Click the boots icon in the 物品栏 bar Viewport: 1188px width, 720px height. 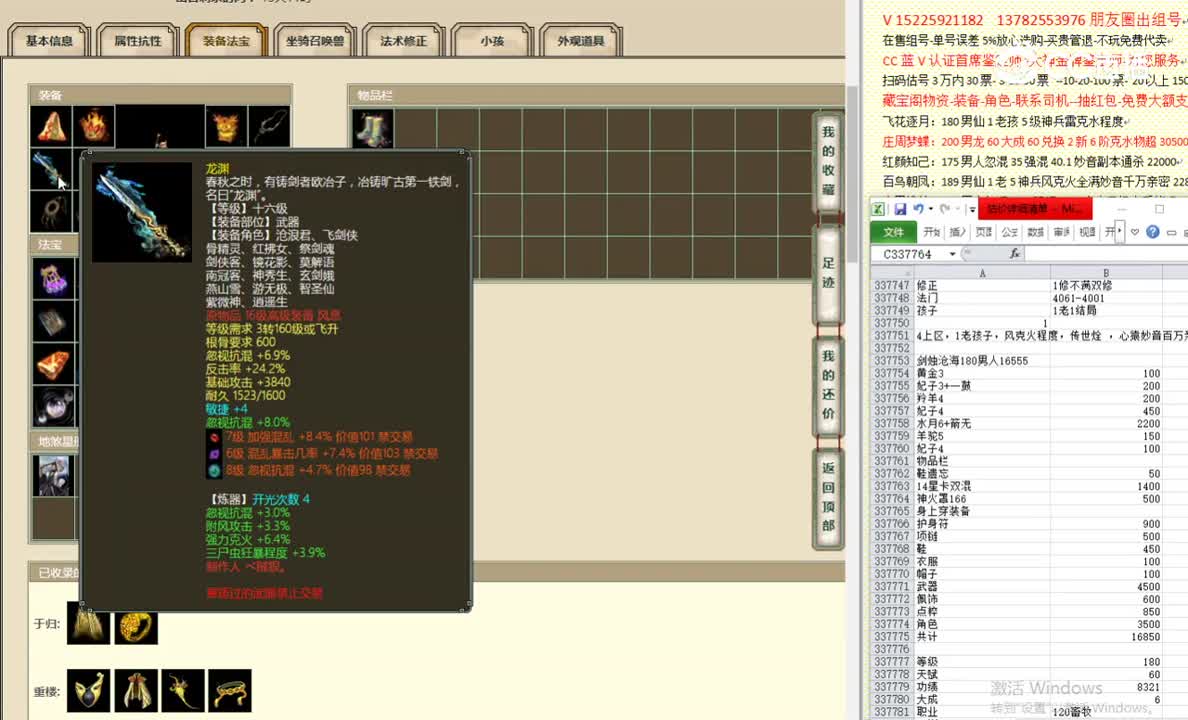371,128
